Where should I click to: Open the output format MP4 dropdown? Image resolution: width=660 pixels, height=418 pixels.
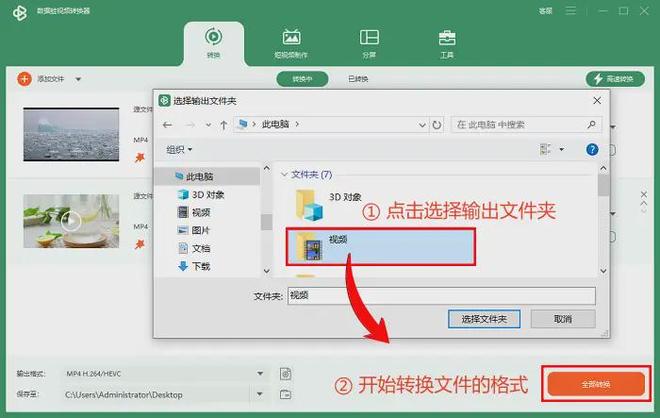[x=260, y=373]
